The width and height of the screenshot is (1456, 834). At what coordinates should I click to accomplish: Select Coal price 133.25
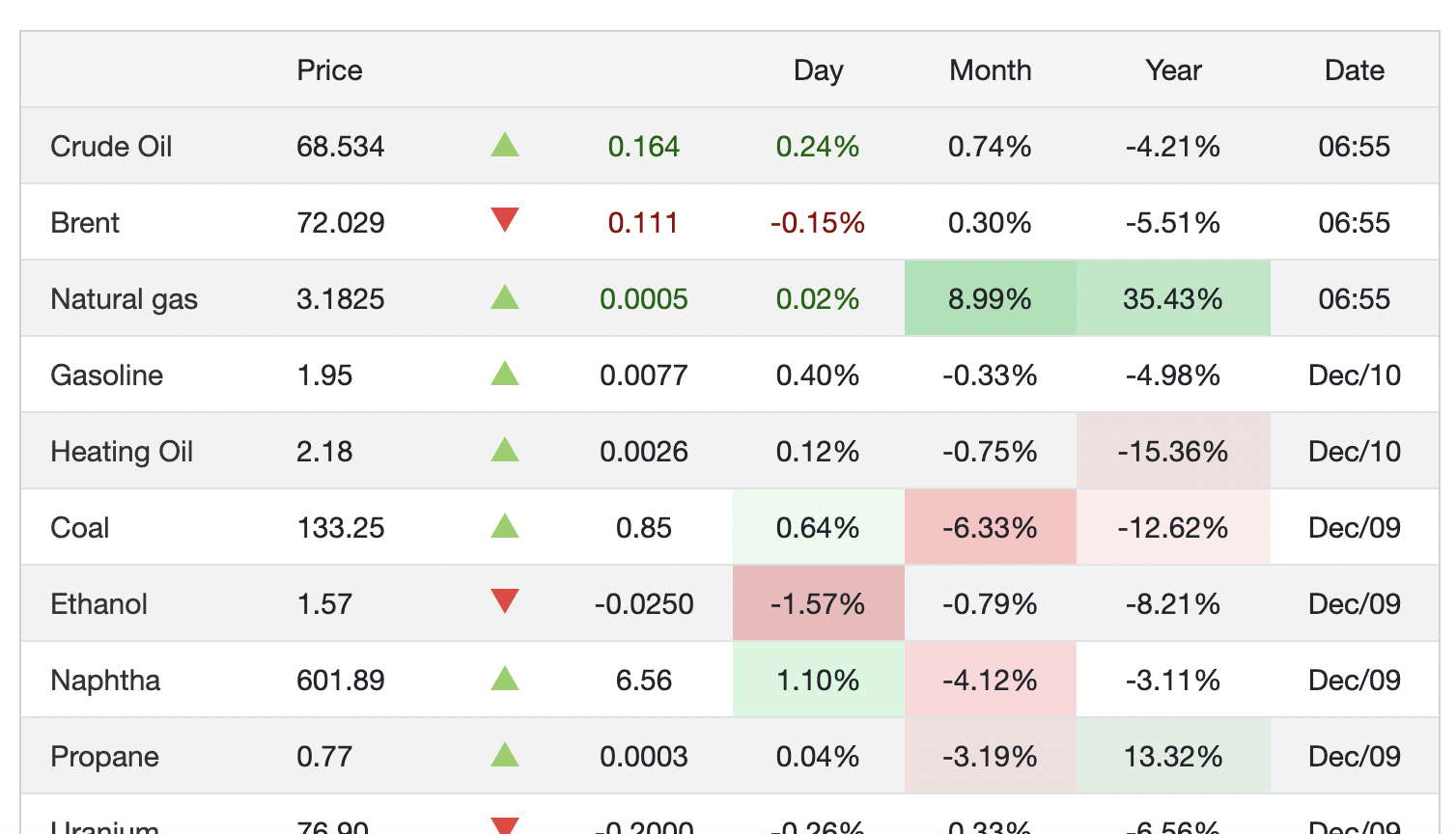(x=340, y=528)
